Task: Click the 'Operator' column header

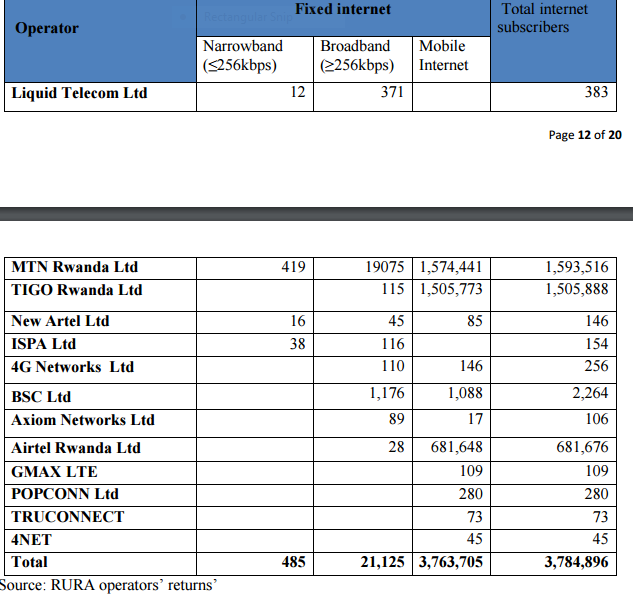Action: click(x=47, y=28)
